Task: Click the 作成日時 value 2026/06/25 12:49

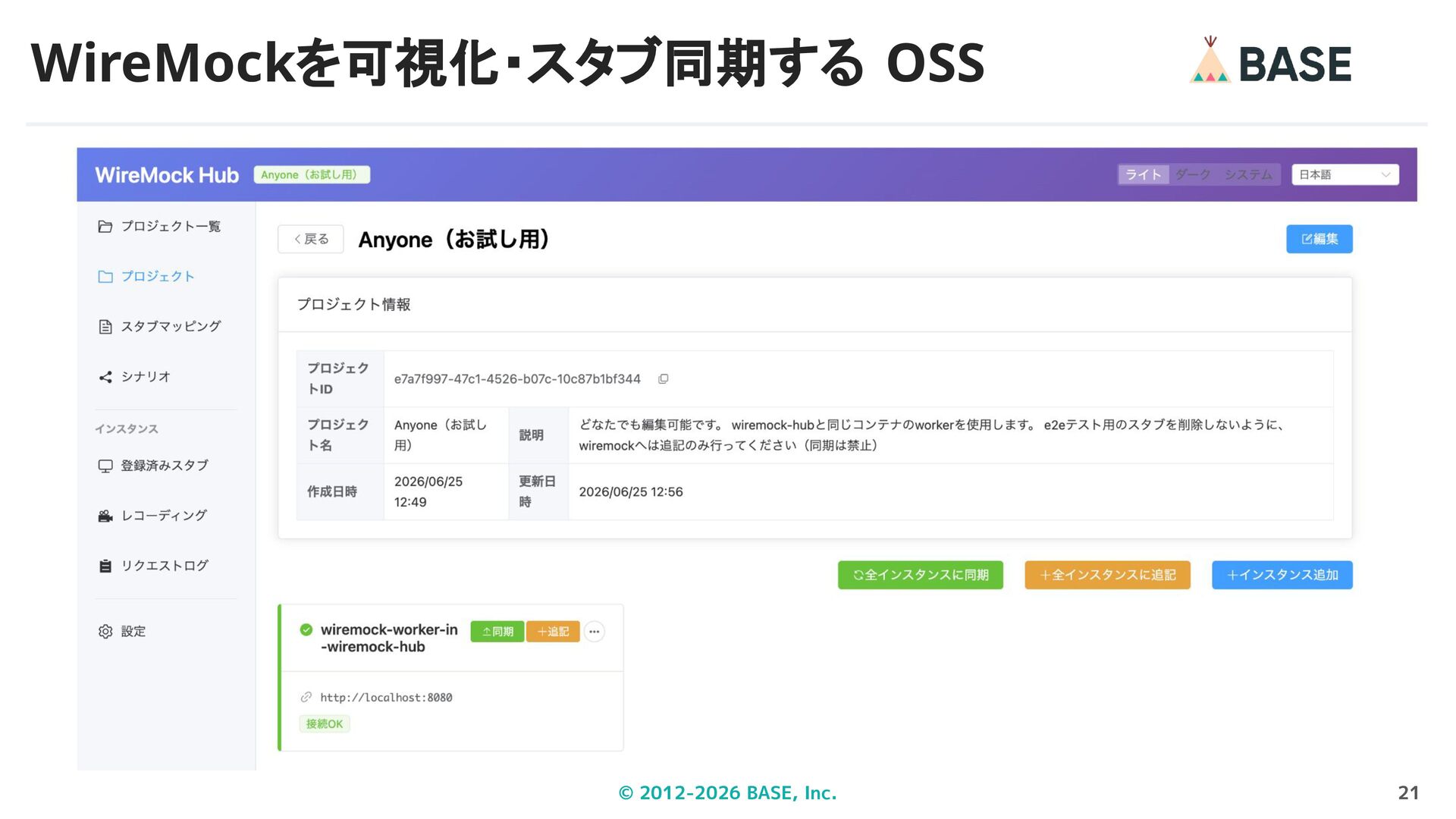Action: tap(428, 492)
